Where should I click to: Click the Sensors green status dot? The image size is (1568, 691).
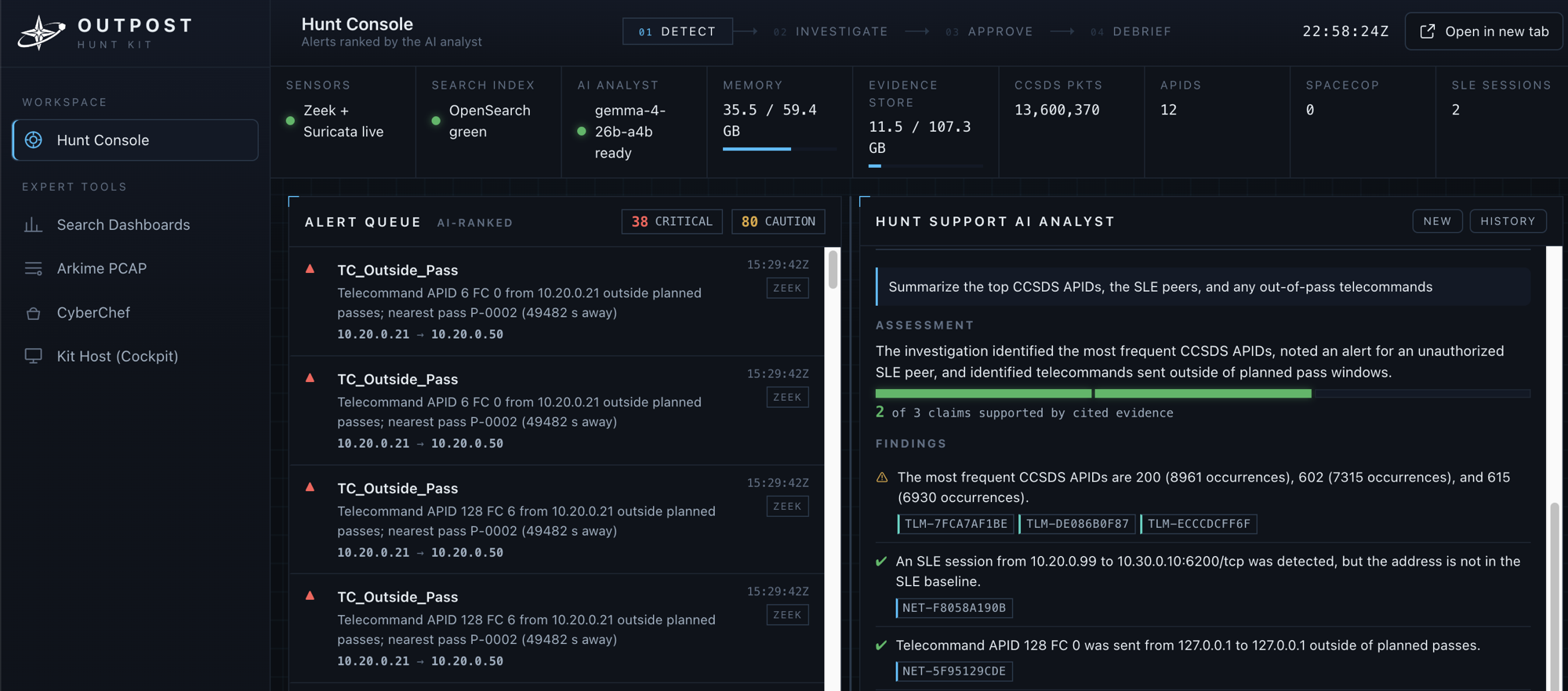tap(290, 121)
